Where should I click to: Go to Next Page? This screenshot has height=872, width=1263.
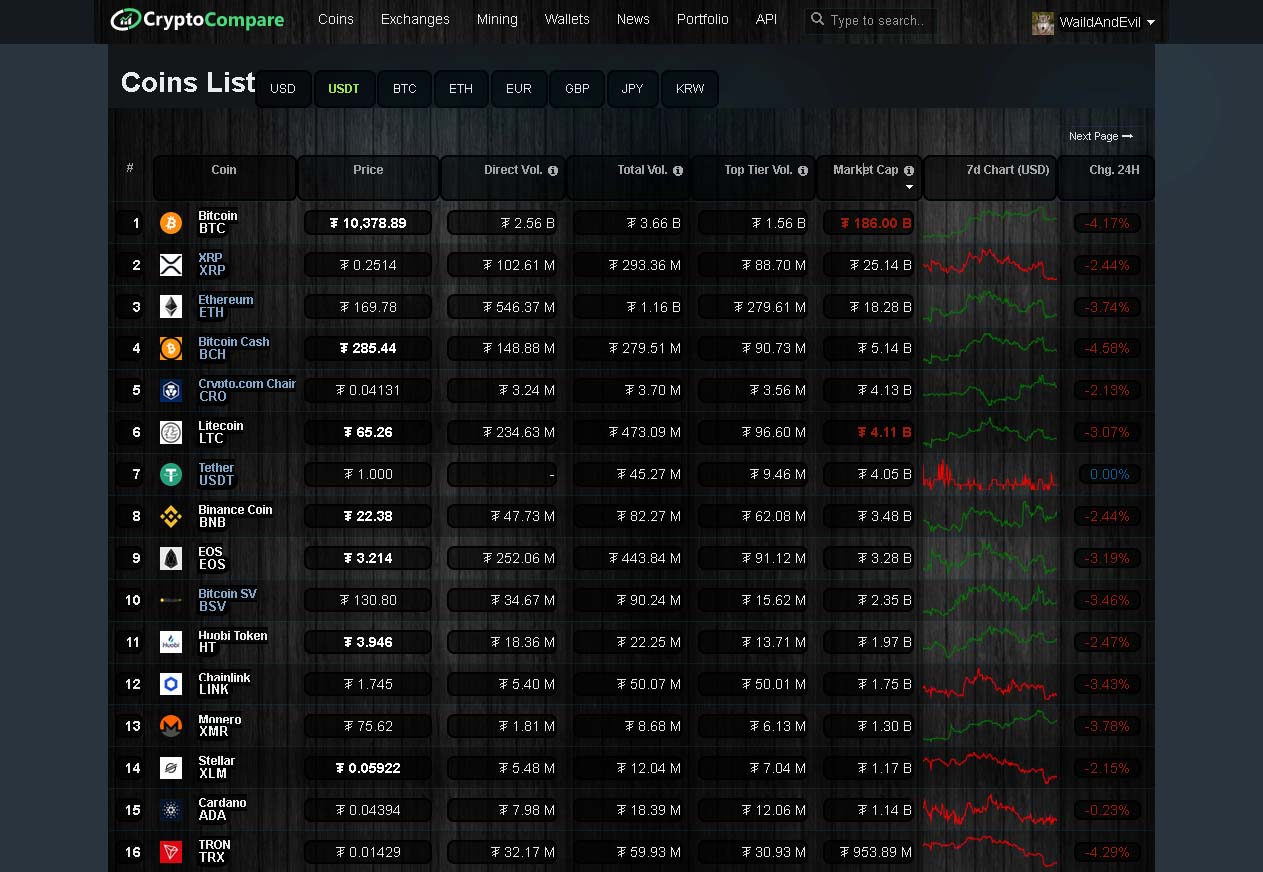coord(1101,136)
